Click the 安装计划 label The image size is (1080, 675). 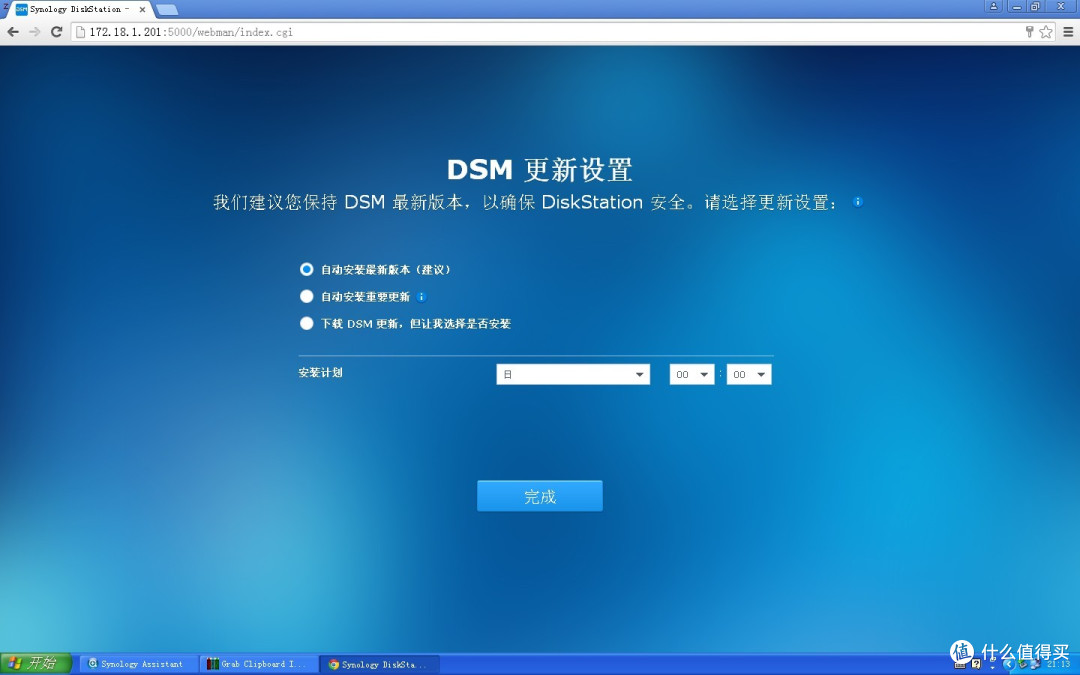pos(320,373)
